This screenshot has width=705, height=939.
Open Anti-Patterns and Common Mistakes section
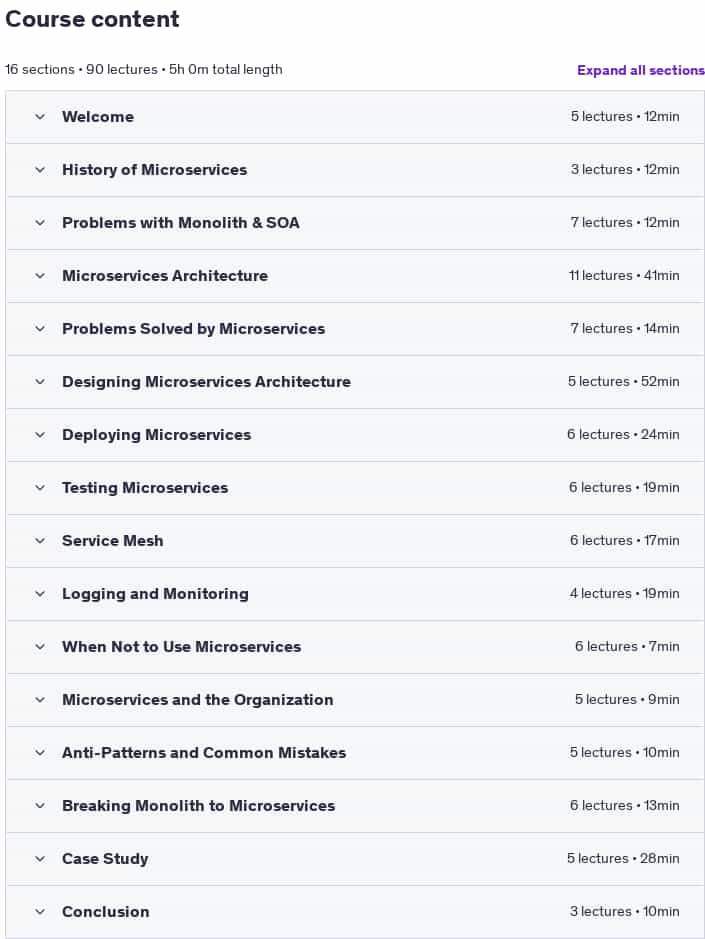(x=204, y=753)
